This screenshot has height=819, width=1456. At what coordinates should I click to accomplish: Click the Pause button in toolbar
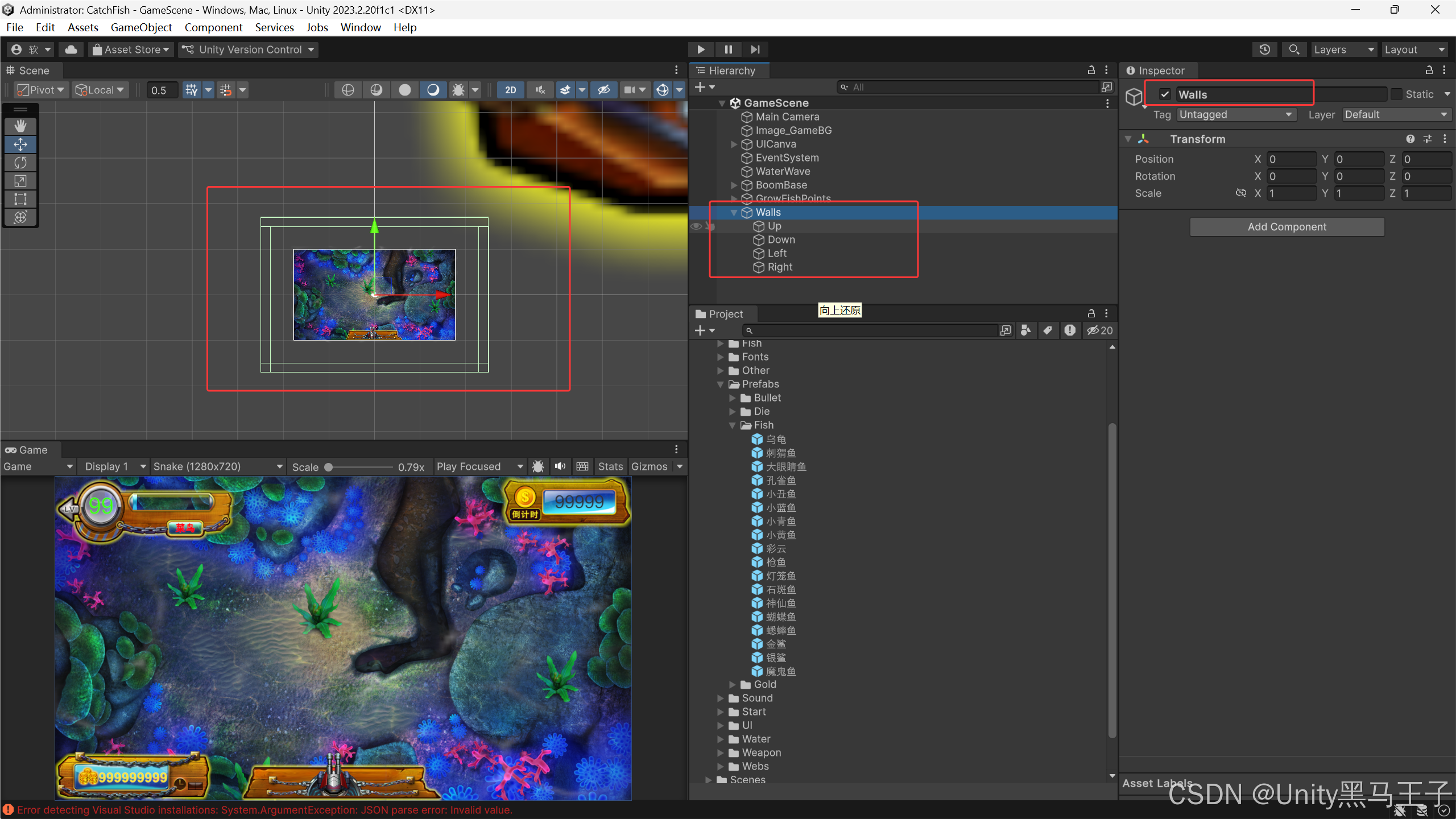tap(728, 49)
